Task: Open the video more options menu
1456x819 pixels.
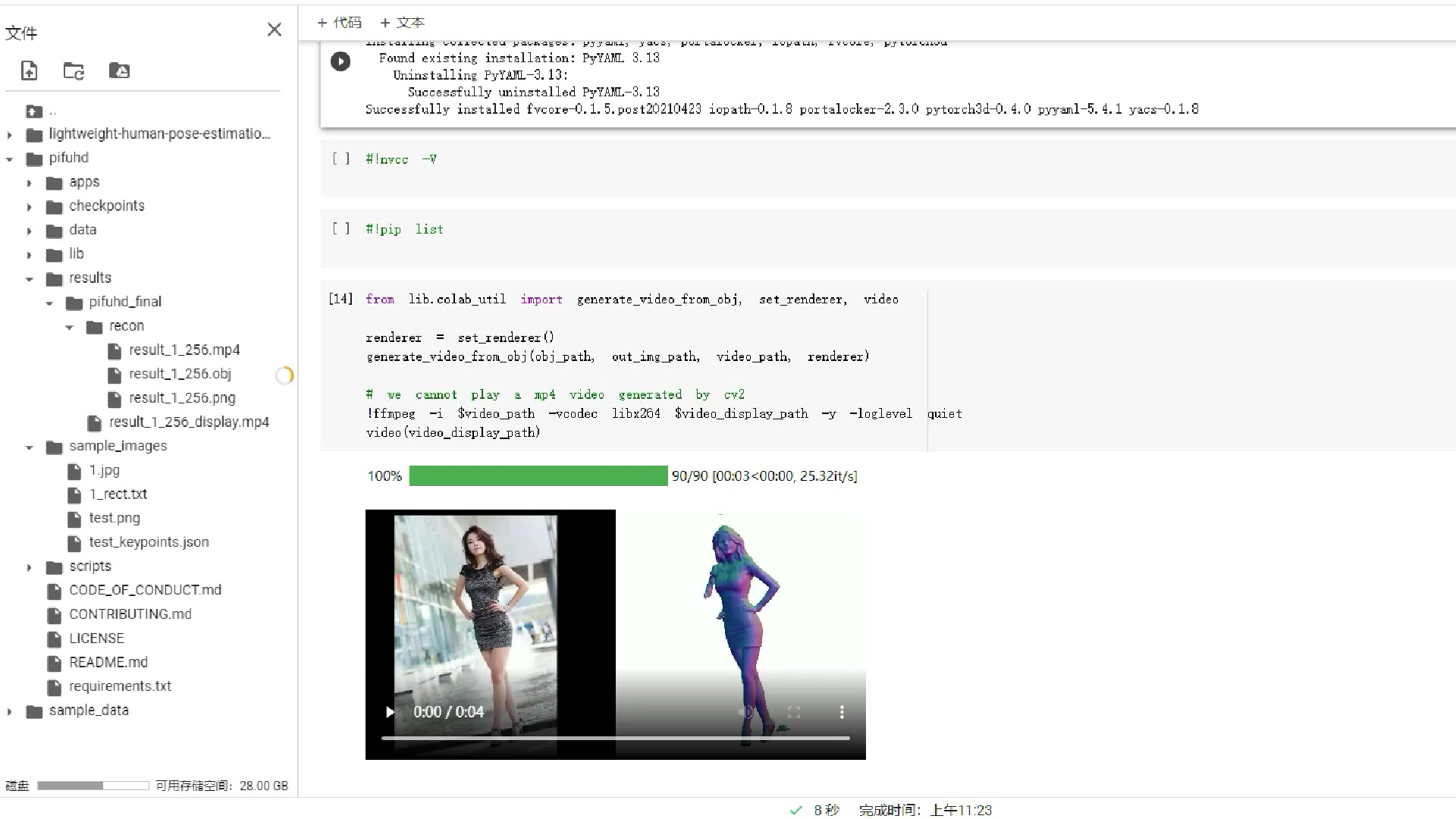Action: [841, 712]
